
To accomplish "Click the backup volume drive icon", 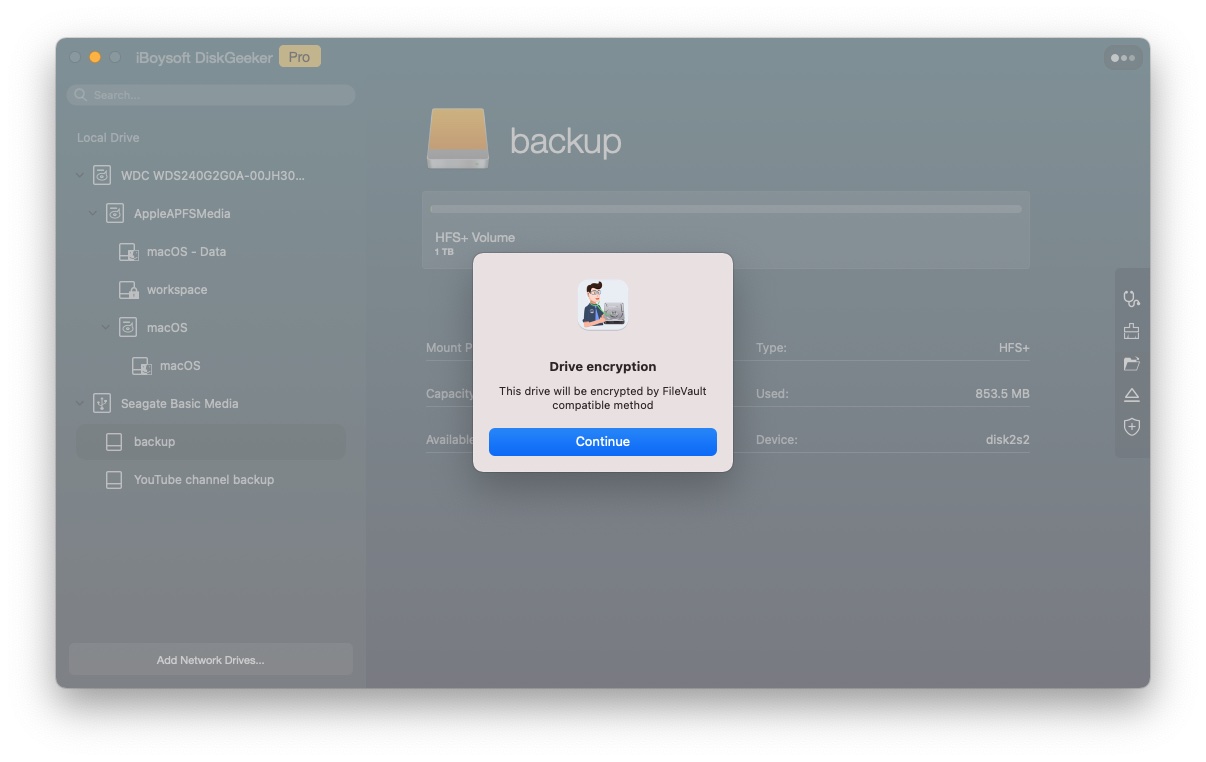I will click(x=113, y=441).
